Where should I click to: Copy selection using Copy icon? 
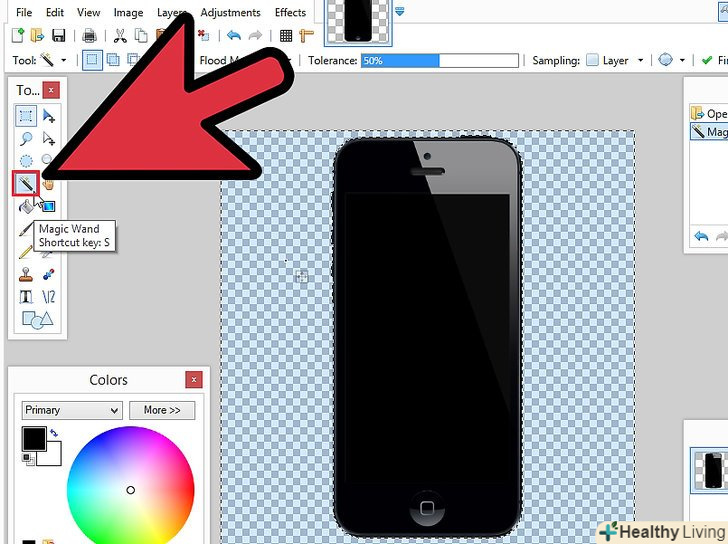pyautogui.click(x=141, y=35)
